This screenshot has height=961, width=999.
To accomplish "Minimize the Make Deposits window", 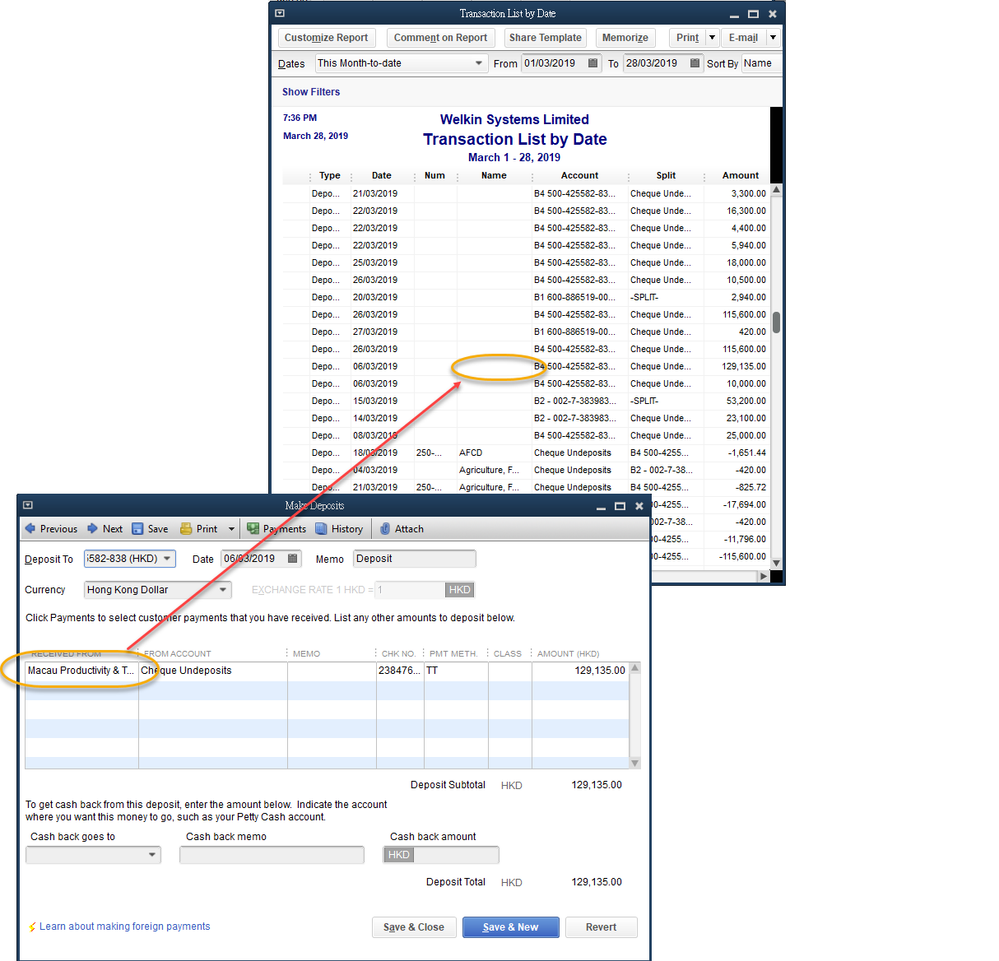I will 601,506.
